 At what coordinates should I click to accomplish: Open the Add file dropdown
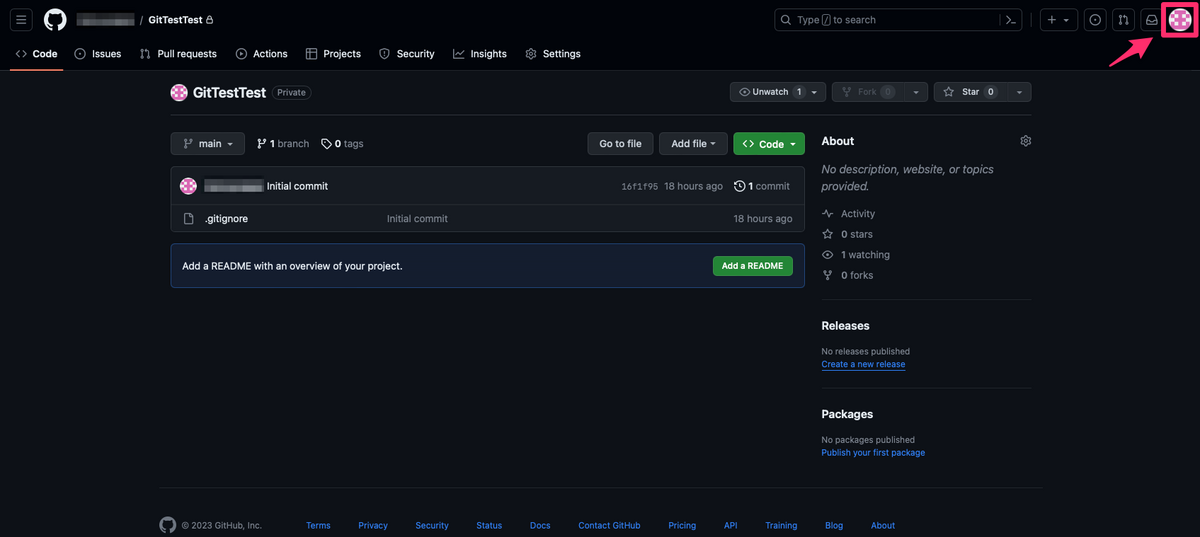coord(693,144)
